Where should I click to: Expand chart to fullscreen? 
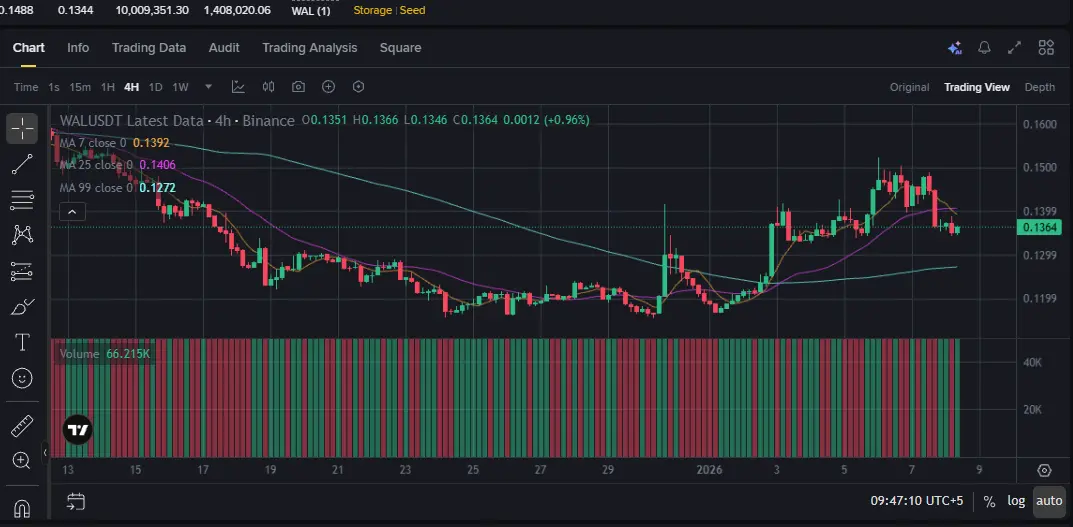pos(1015,48)
